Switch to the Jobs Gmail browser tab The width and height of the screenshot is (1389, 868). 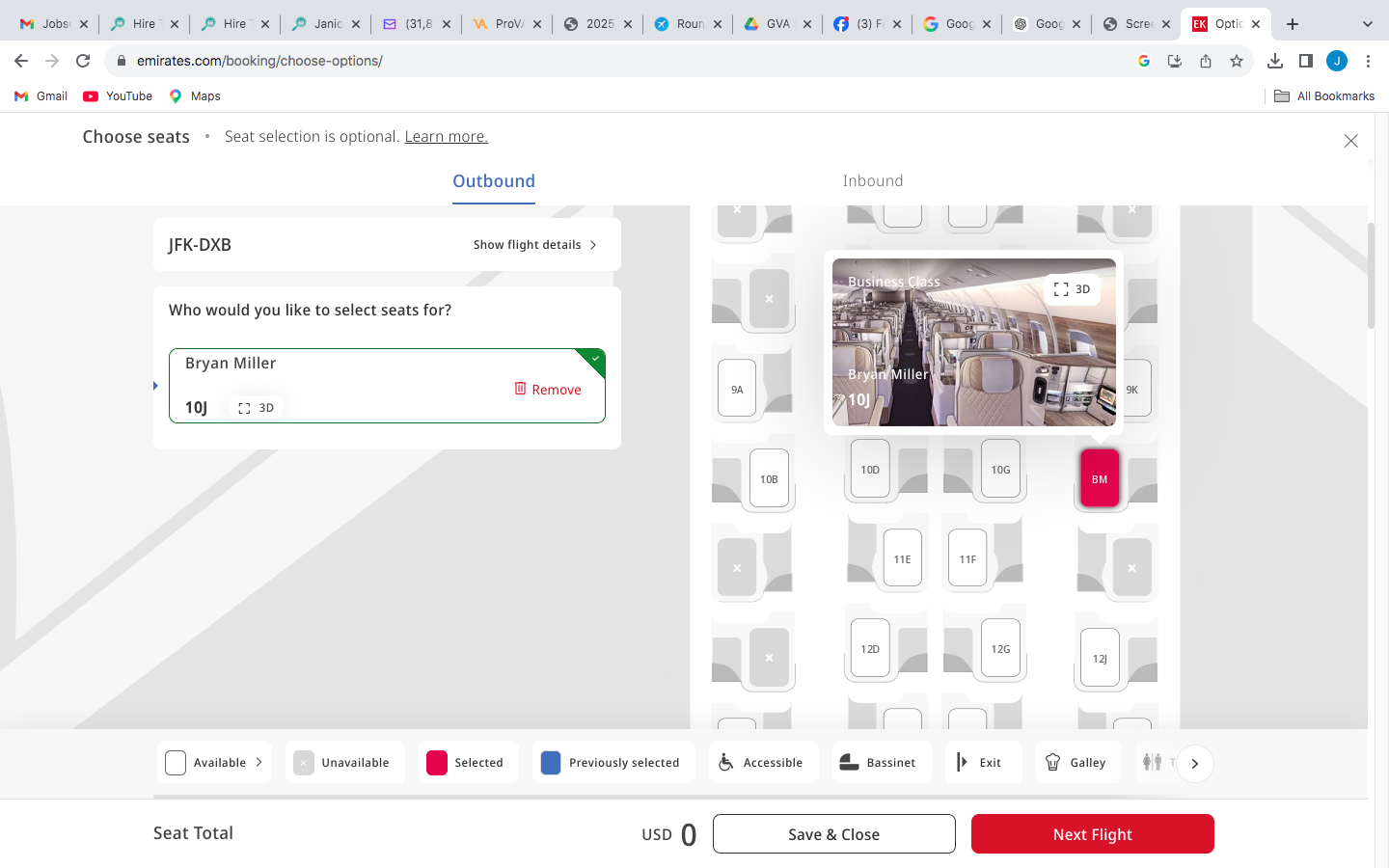pyautogui.click(x=54, y=24)
